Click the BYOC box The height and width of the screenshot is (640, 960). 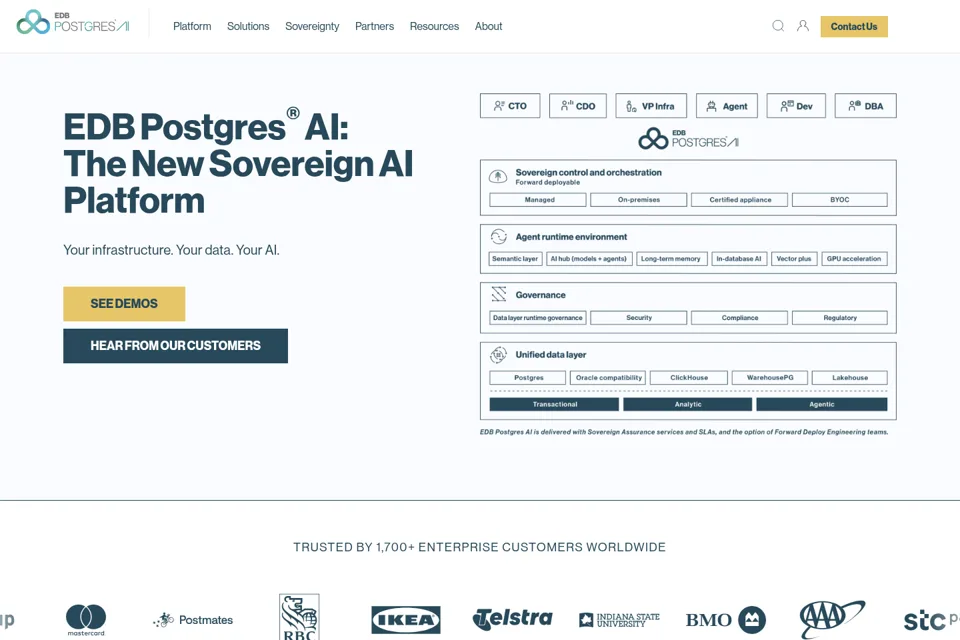coord(840,200)
